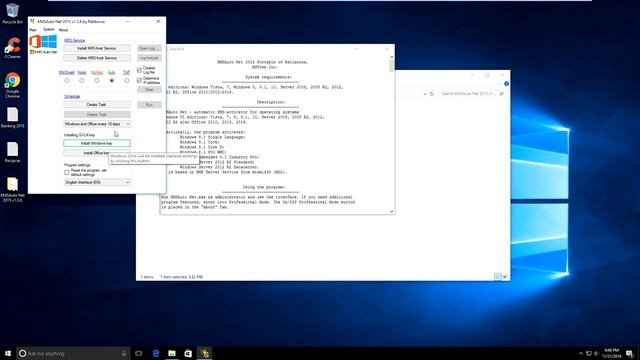Open the Windows Start menu
Viewport: 640px width, 360px height.
[x=8, y=353]
